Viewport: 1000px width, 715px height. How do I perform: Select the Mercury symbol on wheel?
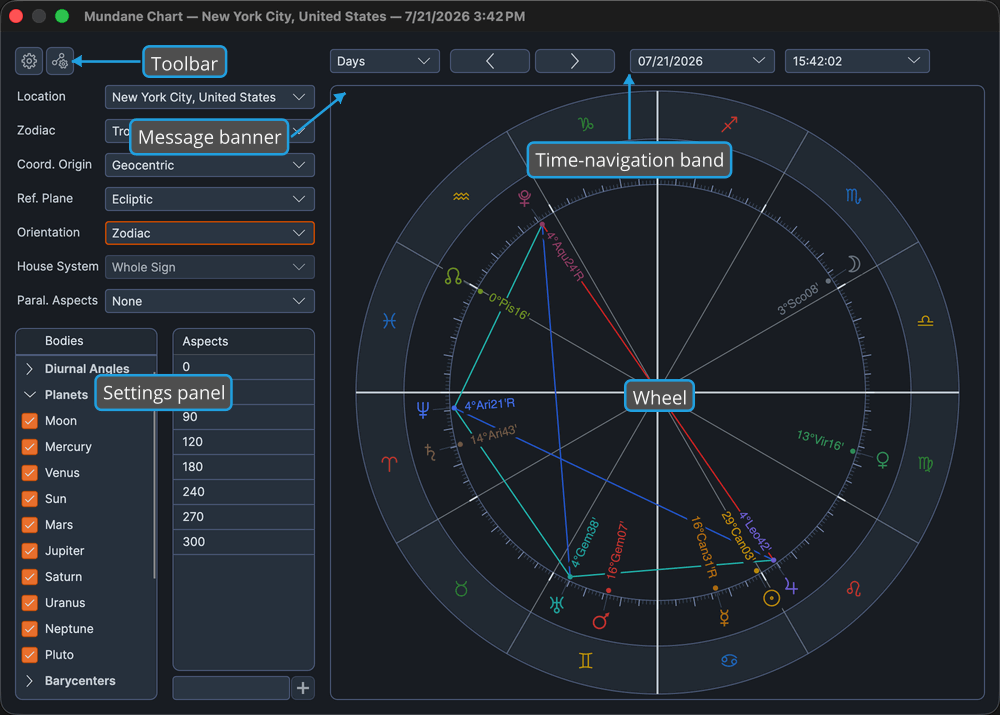point(724,617)
